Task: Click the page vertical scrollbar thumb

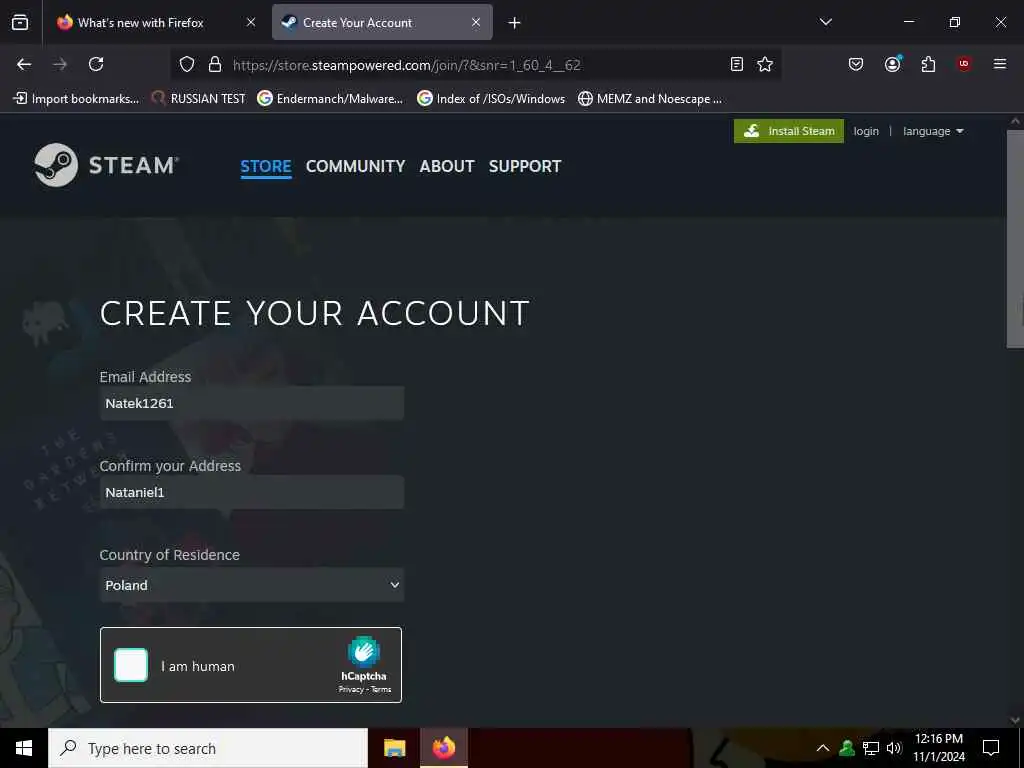Action: point(1015,238)
